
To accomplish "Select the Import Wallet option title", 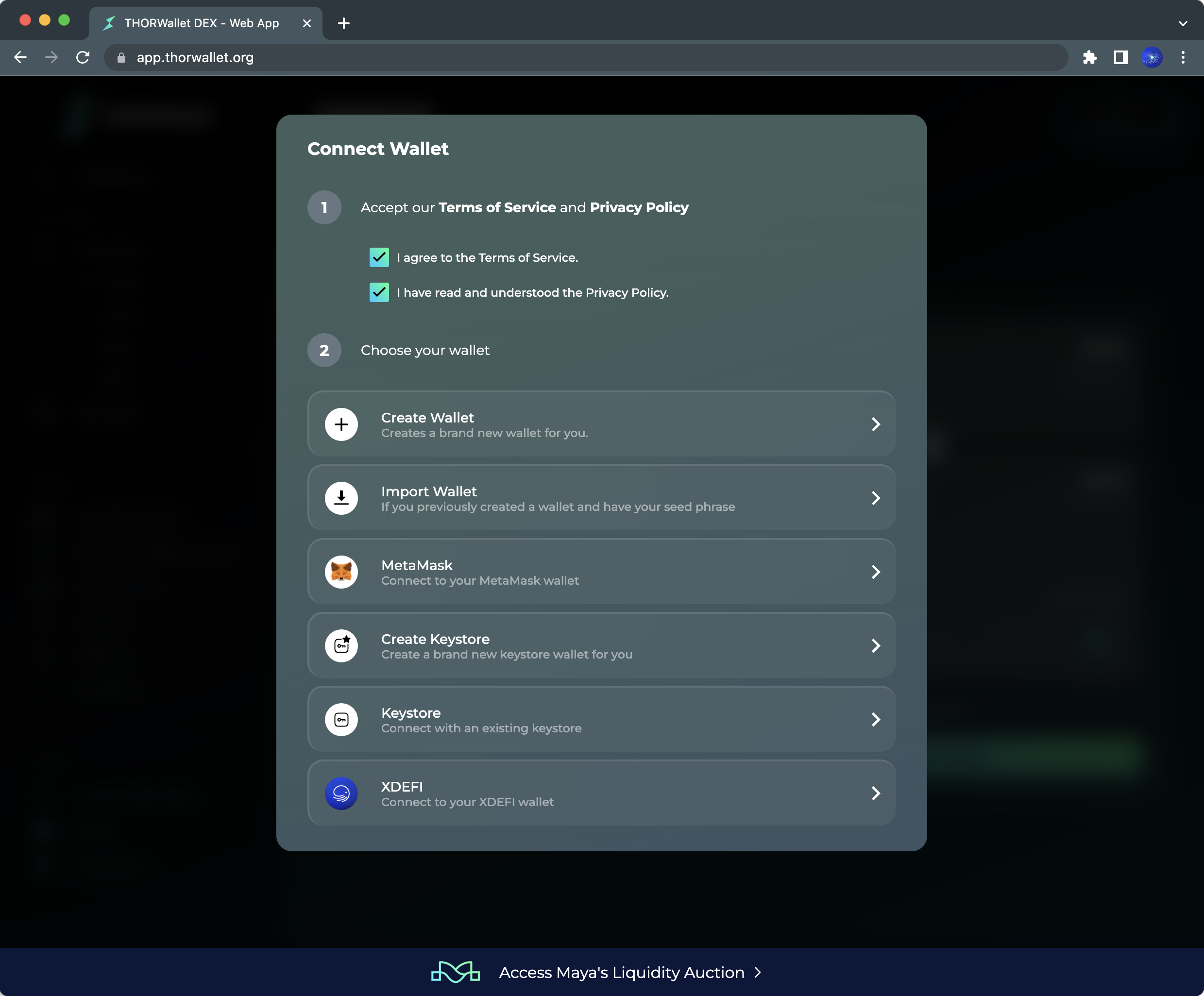I will click(429, 491).
